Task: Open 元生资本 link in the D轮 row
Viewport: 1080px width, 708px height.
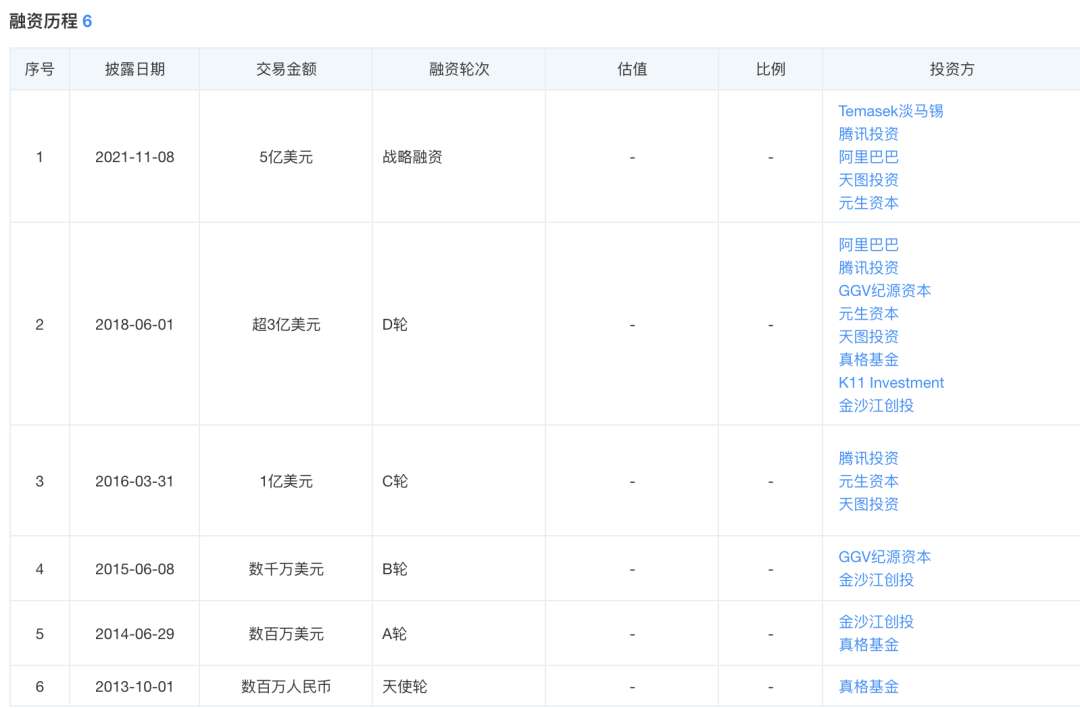Action: click(868, 314)
